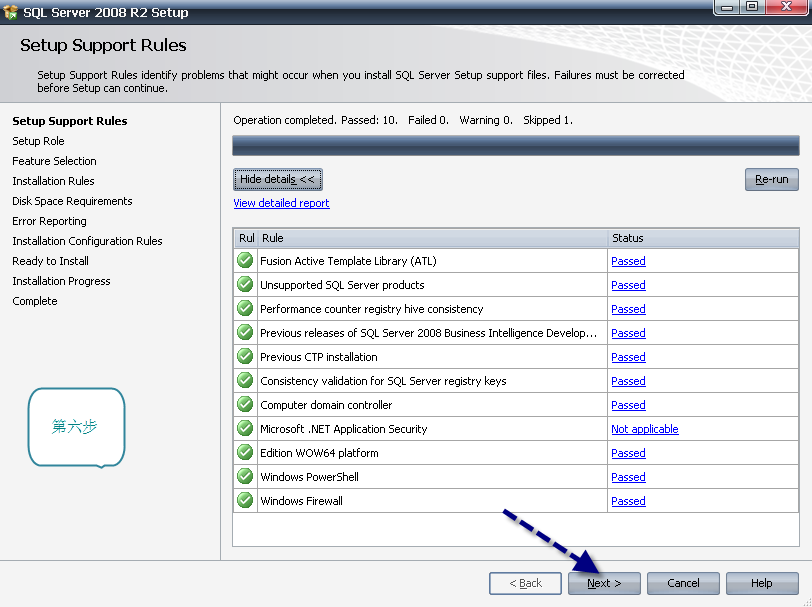812x607 pixels.
Task: Click the check icon for Previous CTP installation
Action: point(245,356)
